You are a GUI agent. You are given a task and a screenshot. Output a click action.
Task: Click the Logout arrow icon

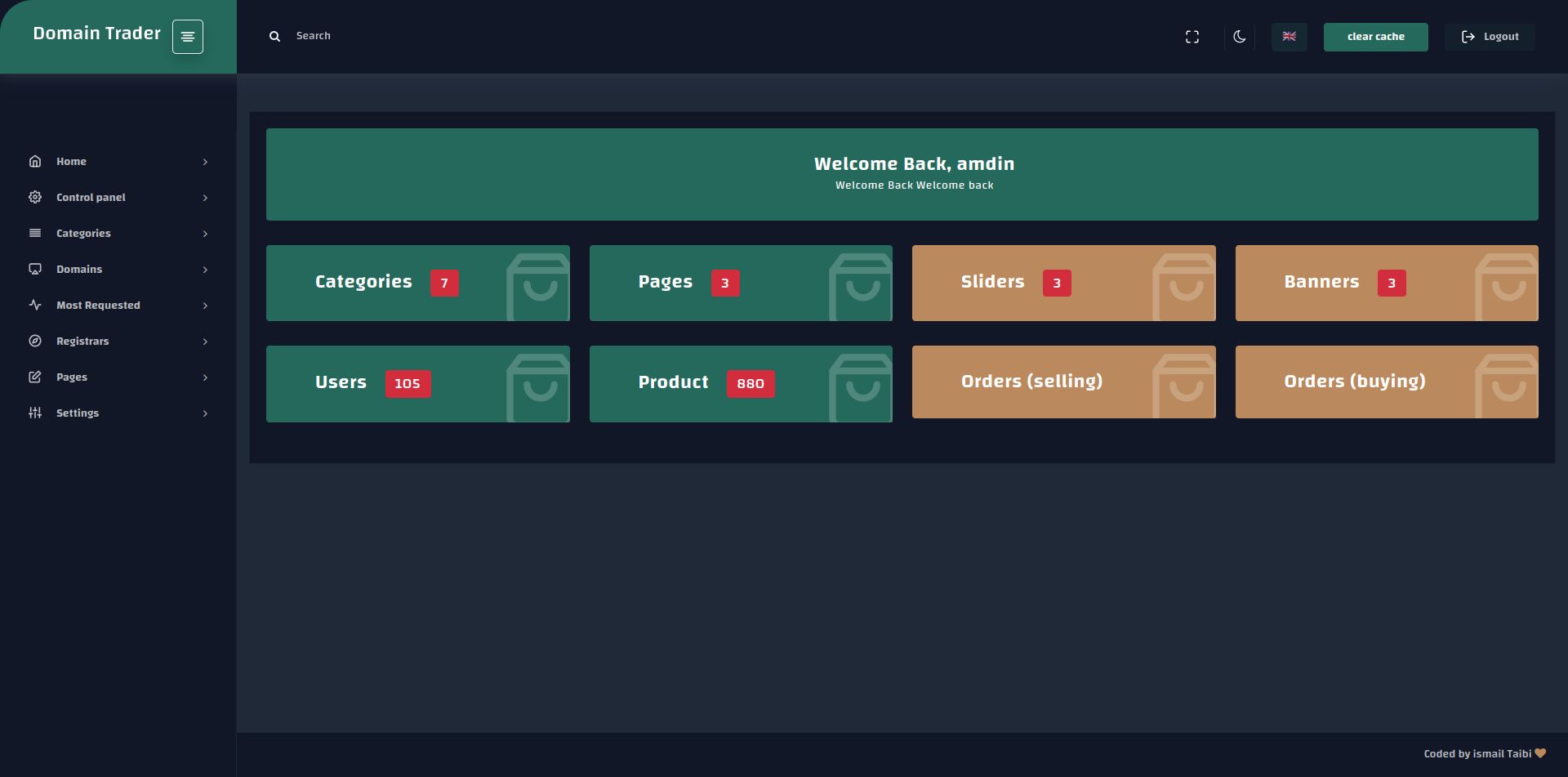click(1468, 37)
